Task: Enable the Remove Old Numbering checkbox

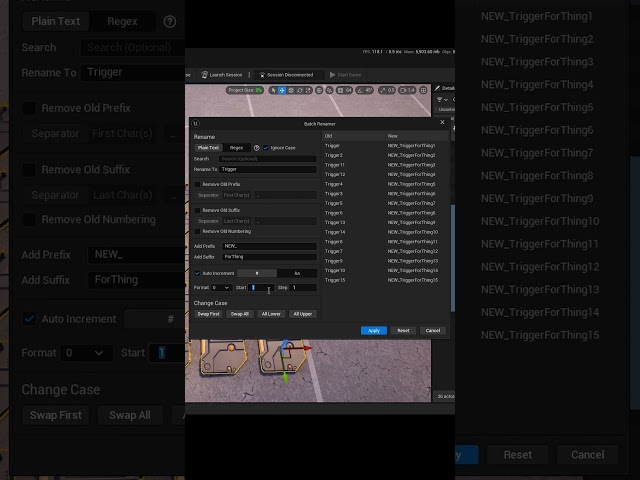Action: (198, 231)
